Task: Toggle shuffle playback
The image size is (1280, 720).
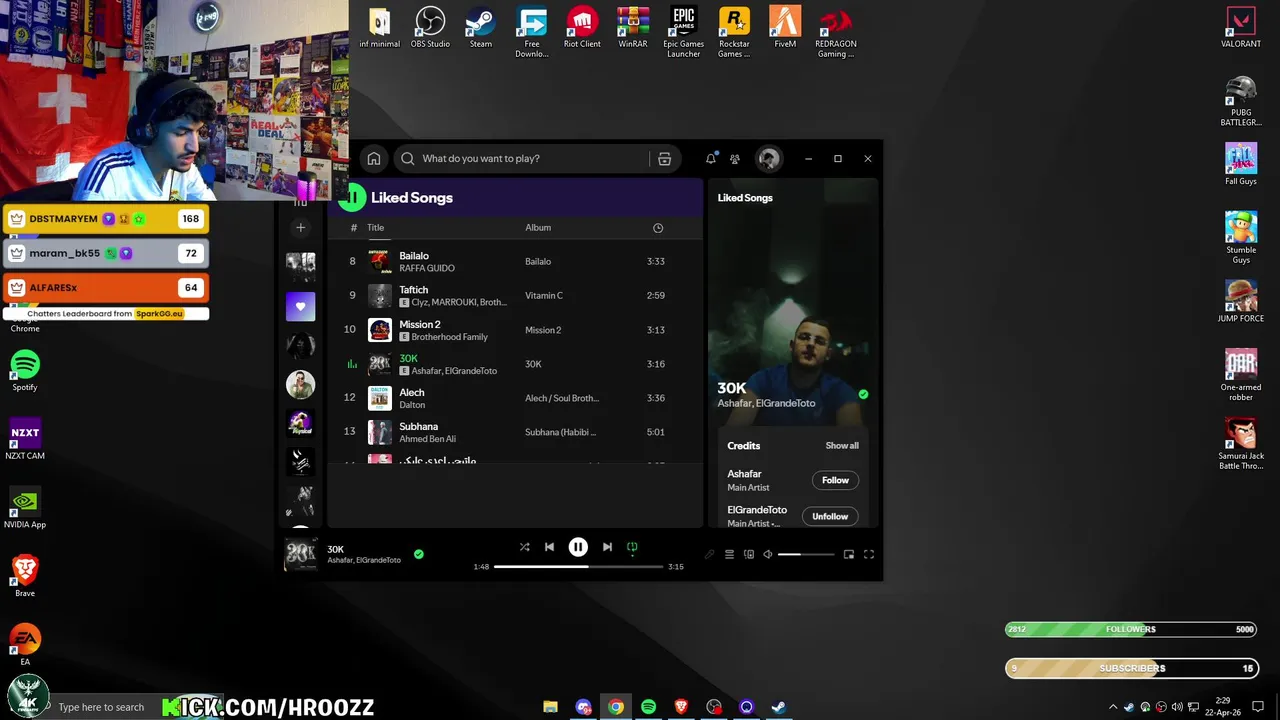Action: [524, 547]
